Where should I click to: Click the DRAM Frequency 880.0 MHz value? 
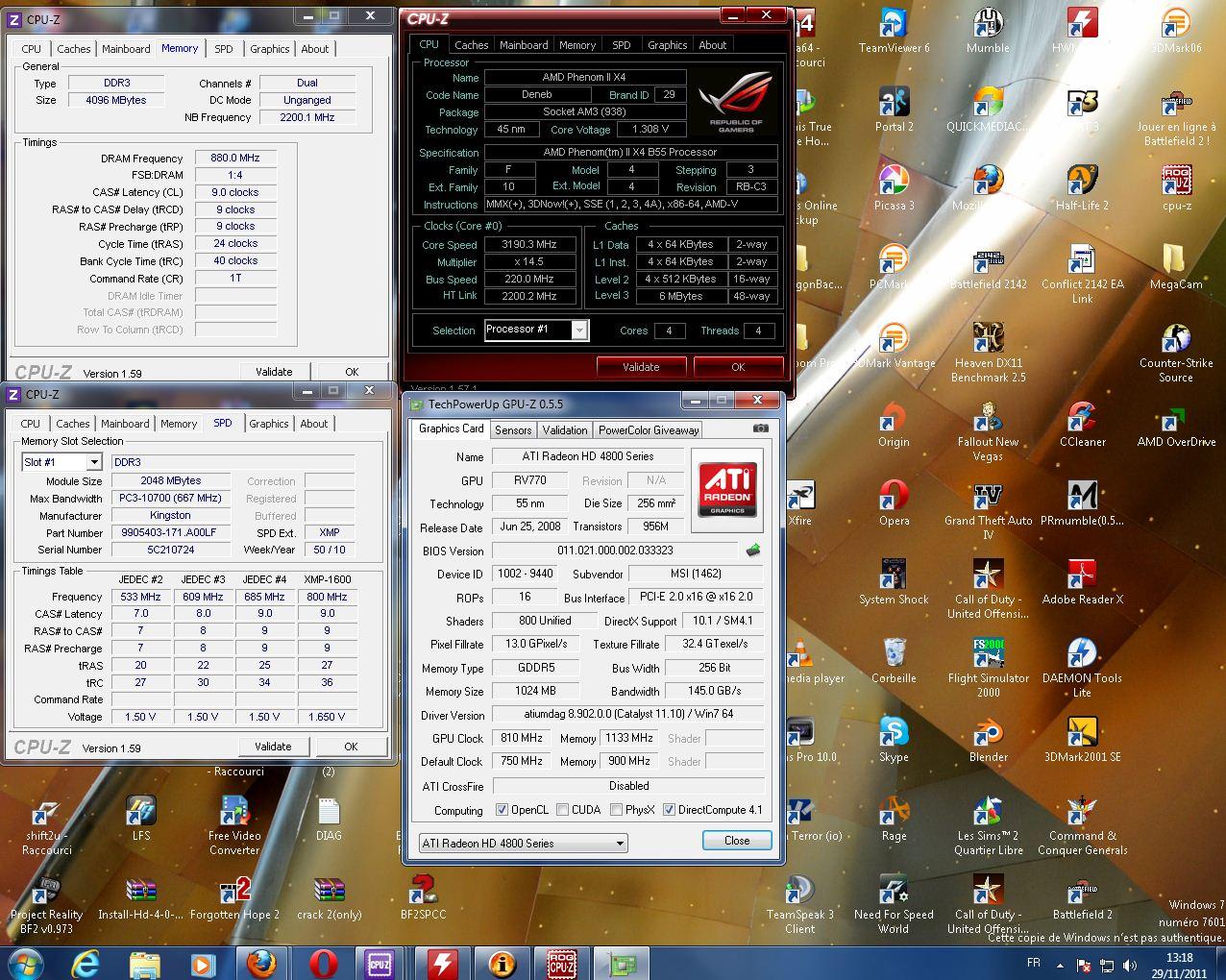pyautogui.click(x=235, y=158)
